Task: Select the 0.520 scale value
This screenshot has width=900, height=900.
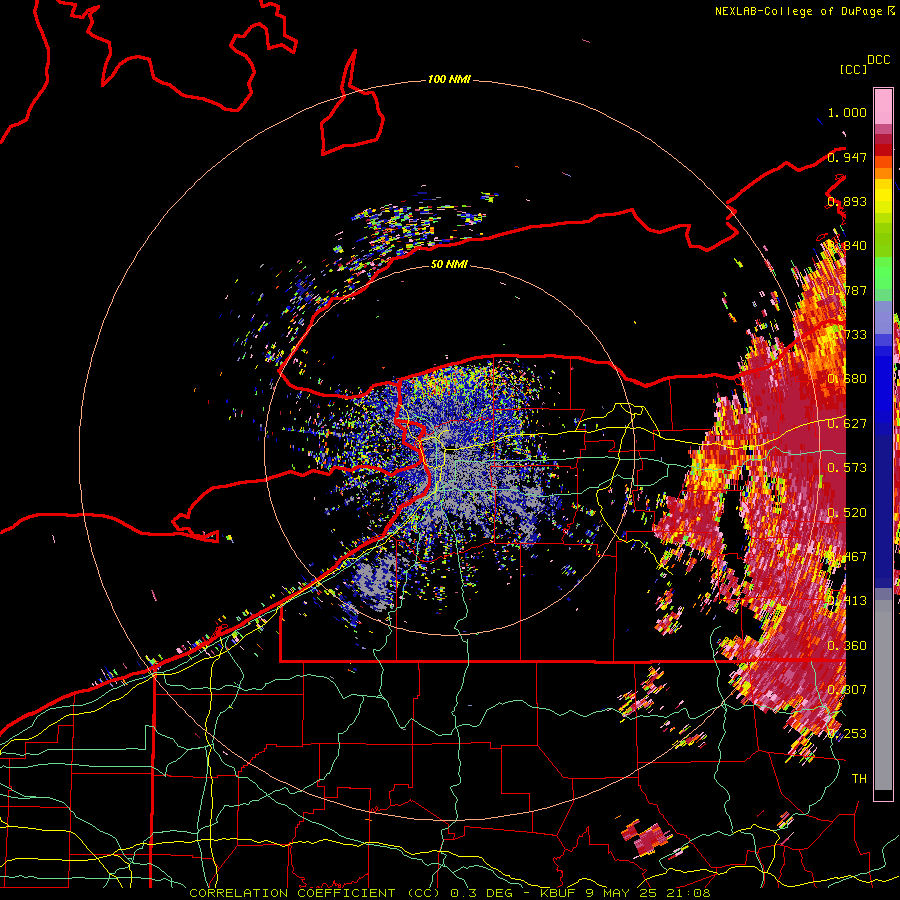Action: click(x=847, y=513)
